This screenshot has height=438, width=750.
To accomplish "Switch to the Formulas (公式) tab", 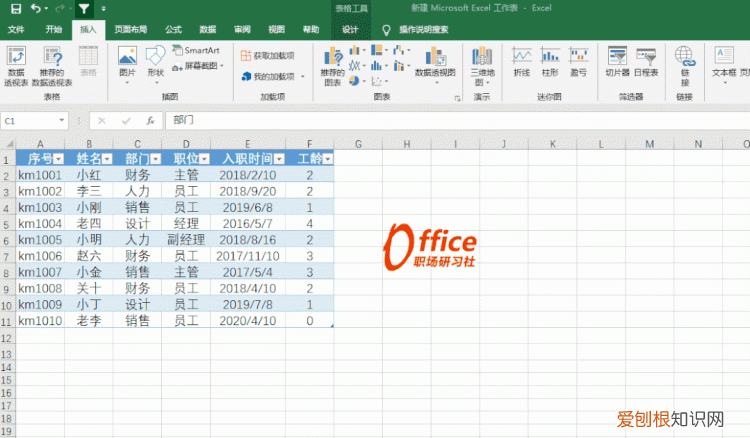I will [x=173, y=30].
